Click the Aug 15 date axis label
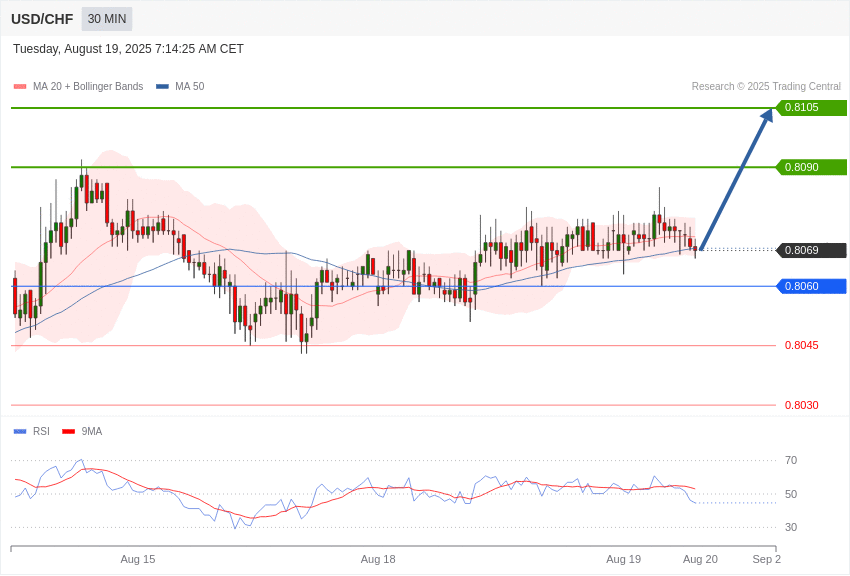Screen dimensions: 850x576 pyautogui.click(x=138, y=559)
